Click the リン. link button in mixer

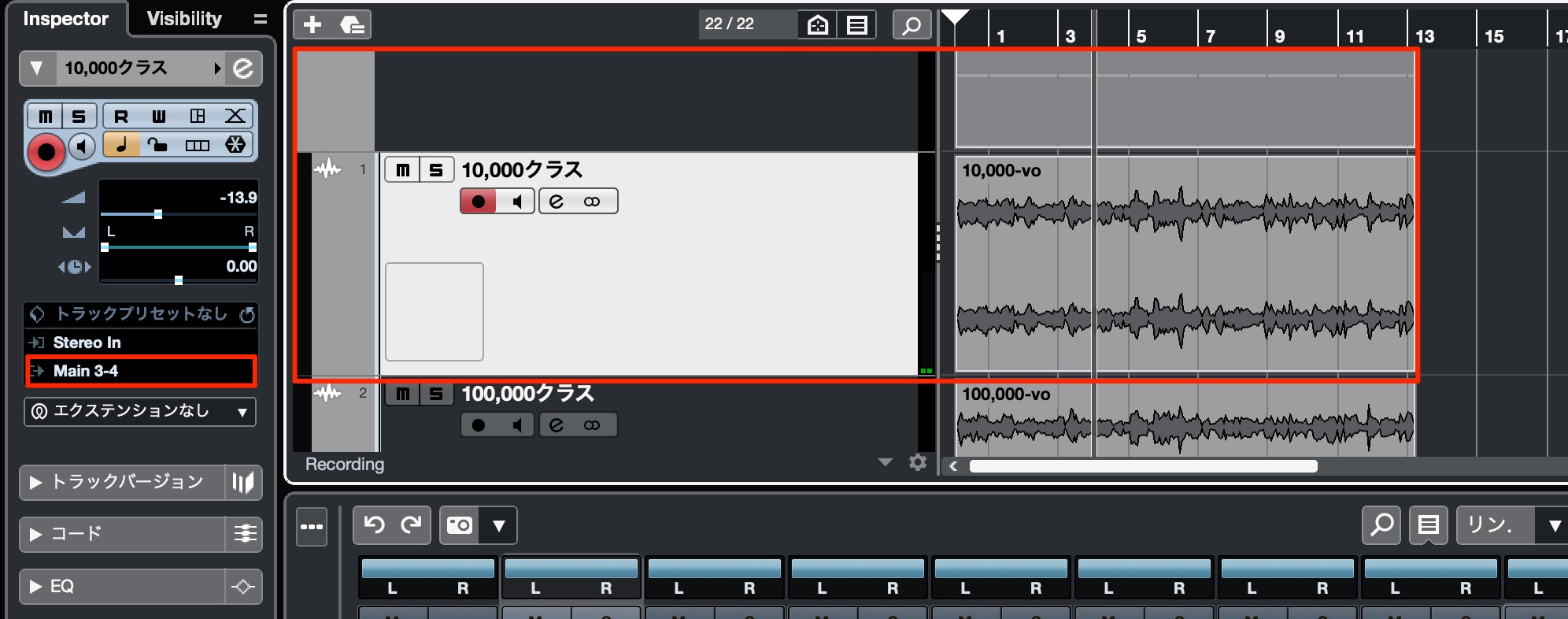pyautogui.click(x=1495, y=525)
